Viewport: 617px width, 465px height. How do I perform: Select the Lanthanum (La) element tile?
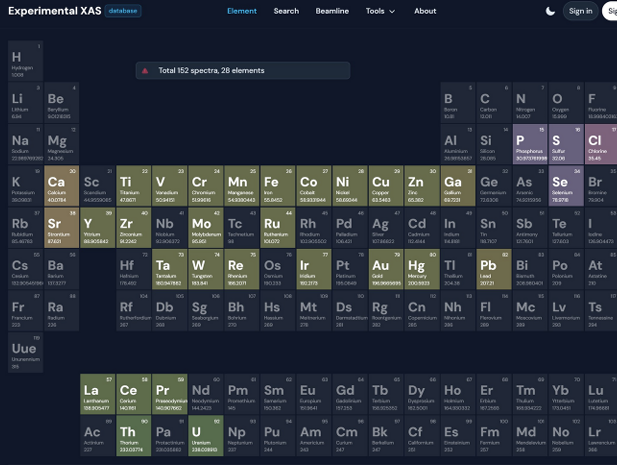[x=97, y=394]
